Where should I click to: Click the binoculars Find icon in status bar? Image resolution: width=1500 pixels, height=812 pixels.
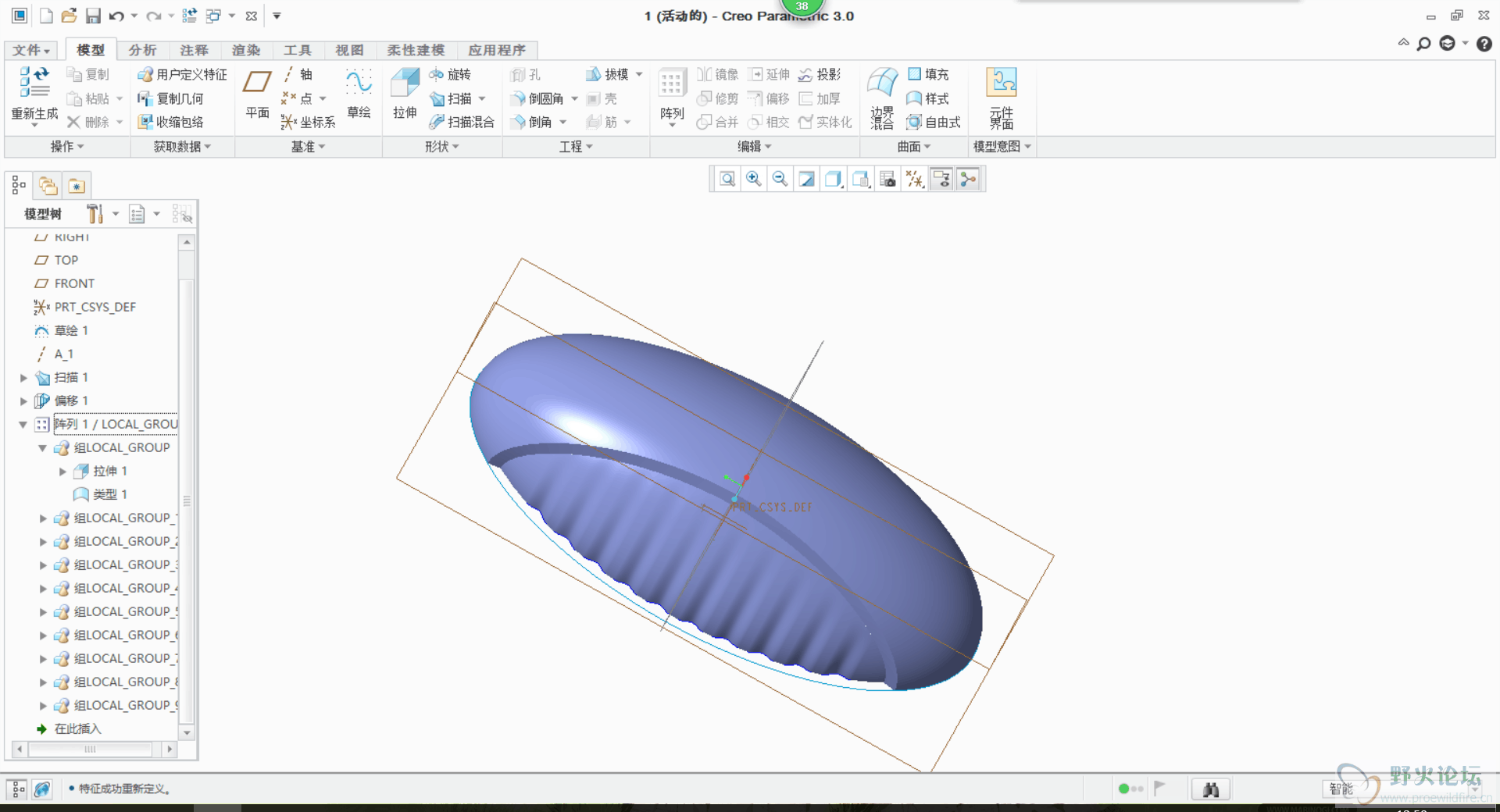coord(1211,789)
